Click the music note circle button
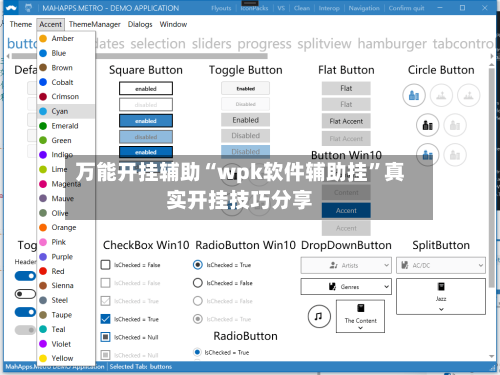Image resolution: width=500 pixels, height=375 pixels. pyautogui.click(x=319, y=316)
